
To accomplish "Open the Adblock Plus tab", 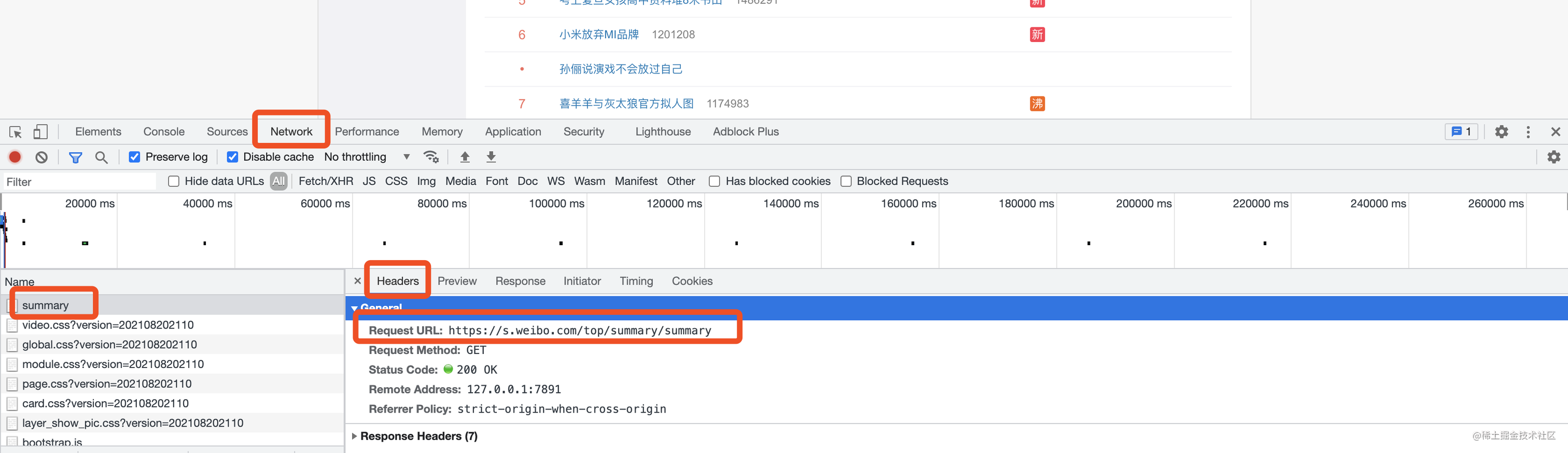I will (x=746, y=132).
